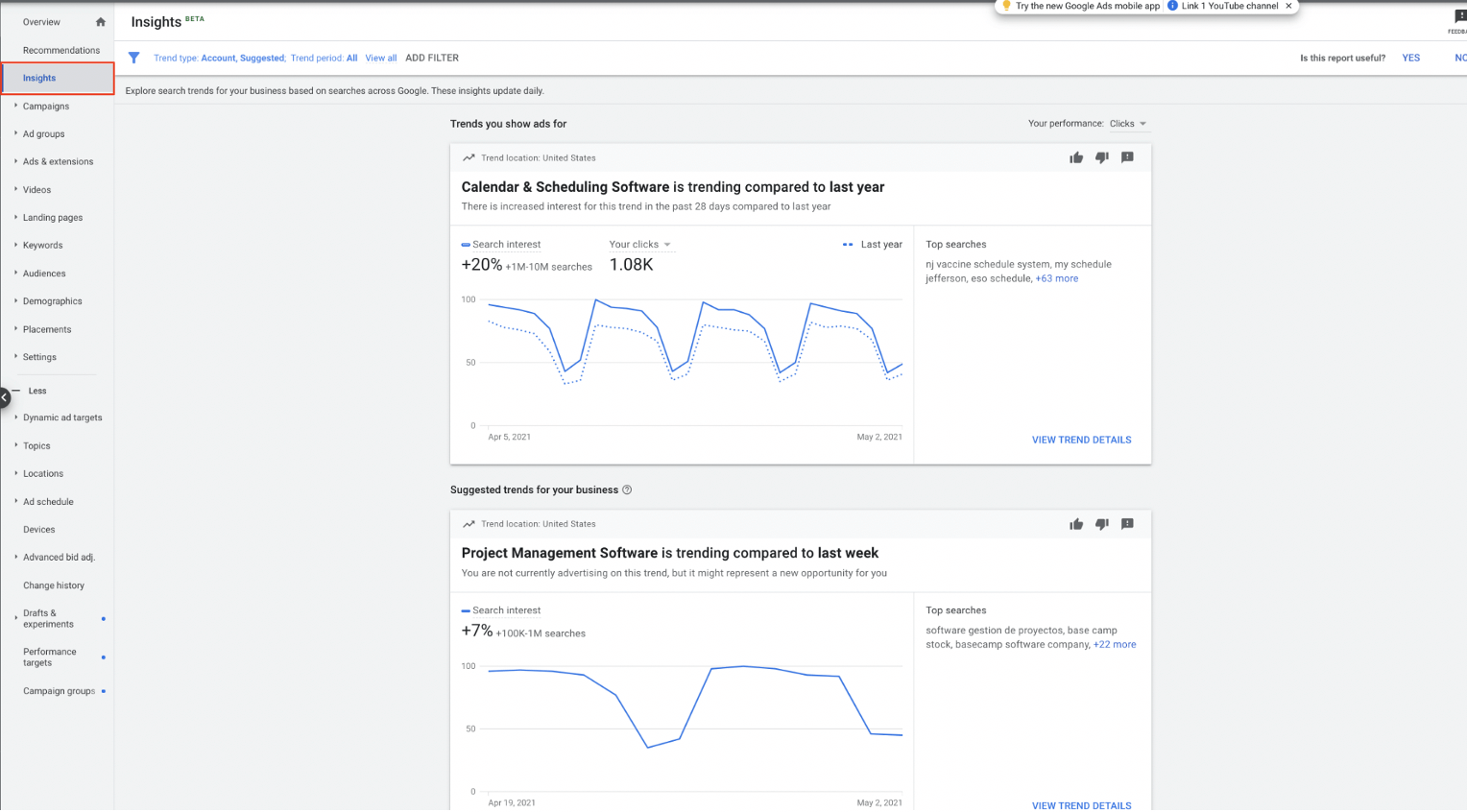Open Locations section
Screen dimensions: 1467x812
coord(43,474)
